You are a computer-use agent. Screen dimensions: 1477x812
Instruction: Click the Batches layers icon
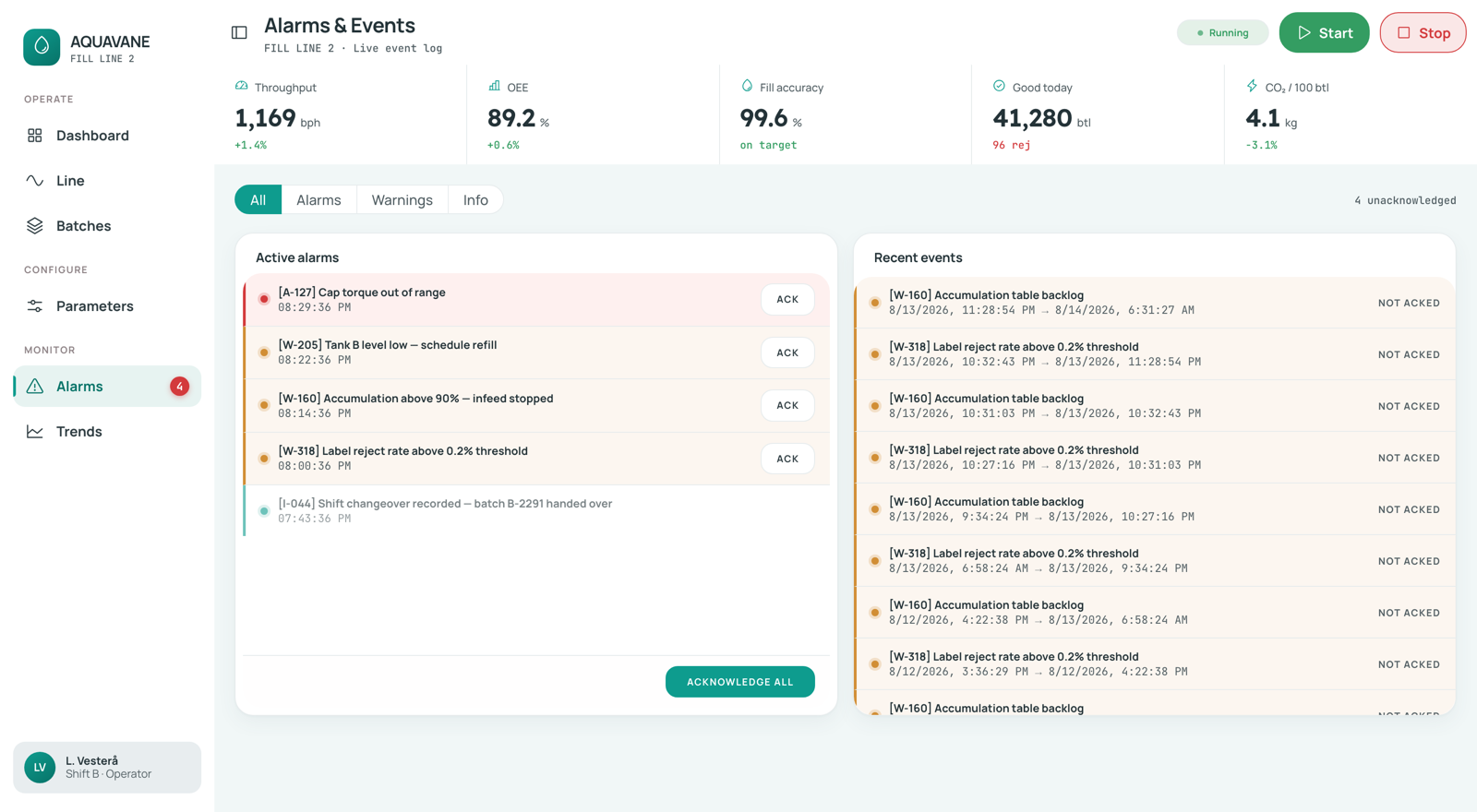[x=35, y=226]
